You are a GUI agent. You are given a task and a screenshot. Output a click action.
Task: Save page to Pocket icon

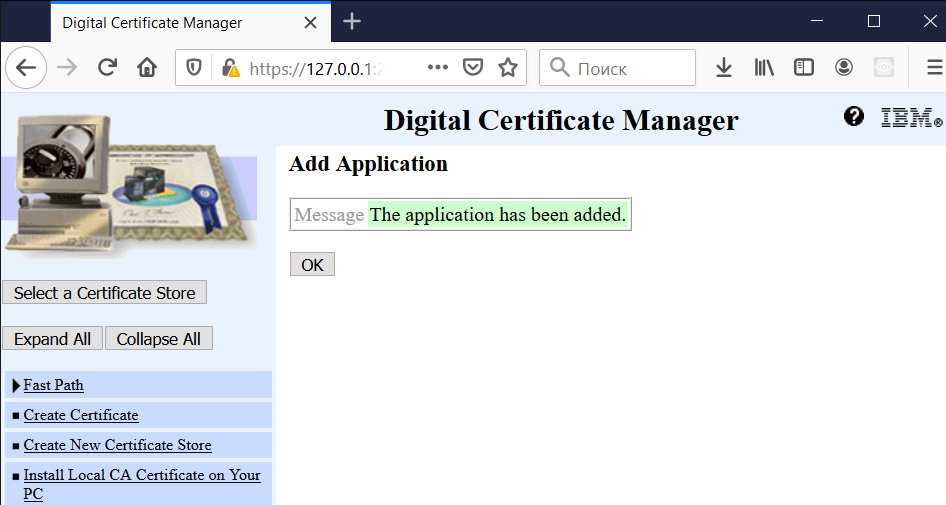coord(473,68)
